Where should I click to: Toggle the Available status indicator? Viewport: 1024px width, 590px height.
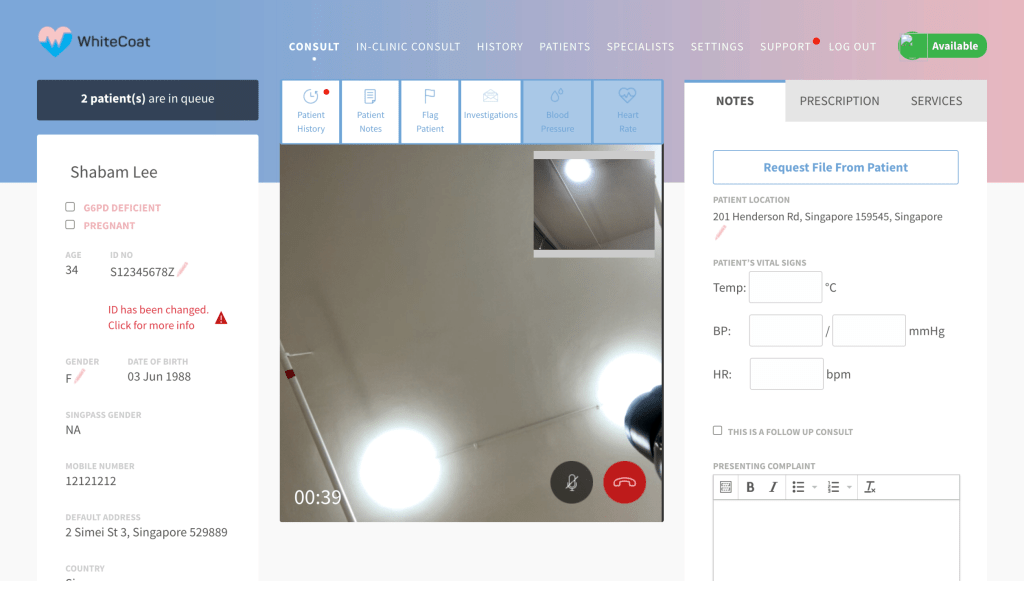click(x=942, y=46)
